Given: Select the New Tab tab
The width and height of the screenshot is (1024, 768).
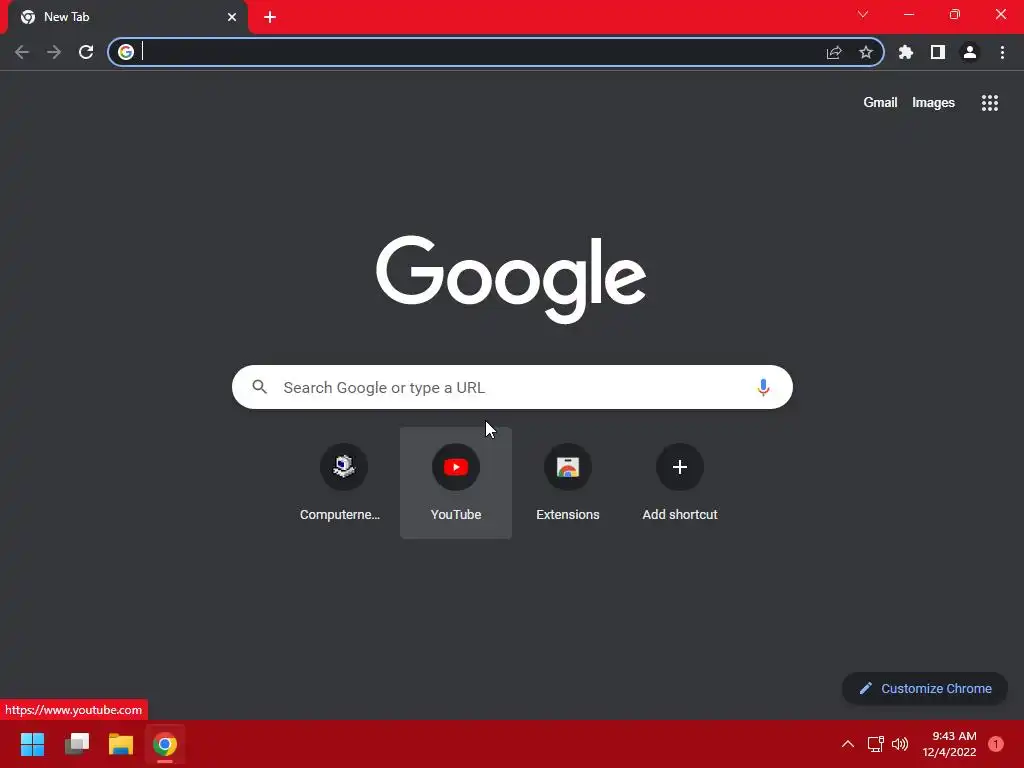Looking at the screenshot, I should click(128, 17).
